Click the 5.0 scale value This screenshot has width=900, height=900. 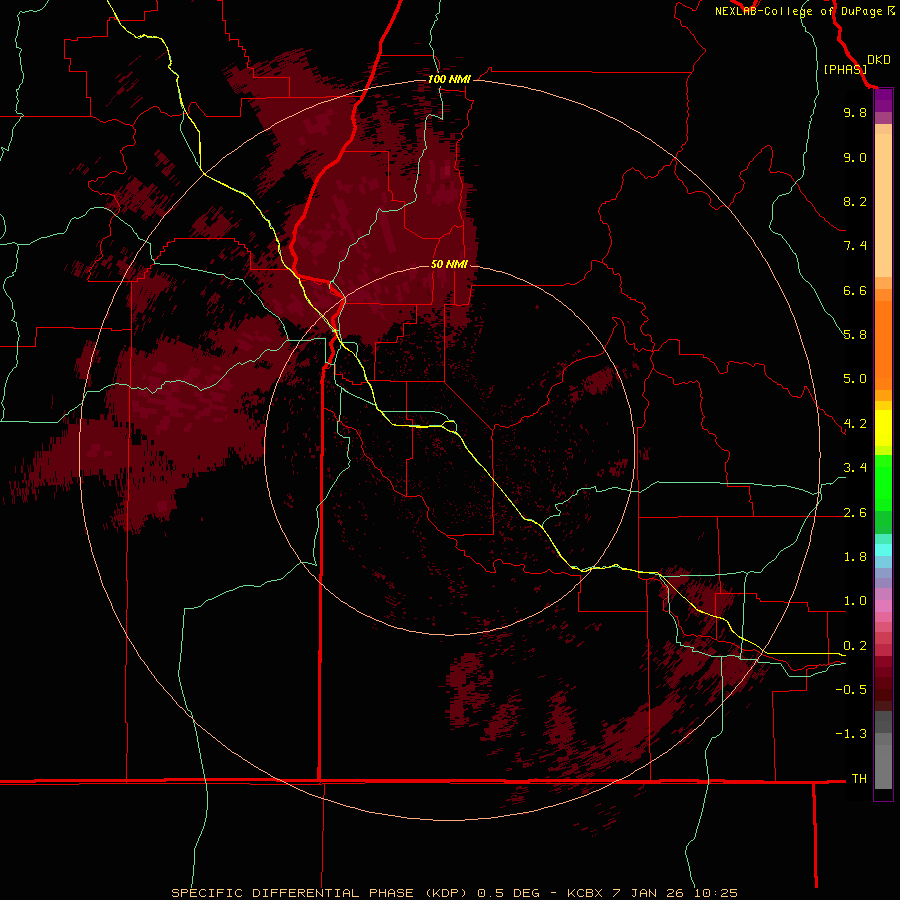coord(855,379)
